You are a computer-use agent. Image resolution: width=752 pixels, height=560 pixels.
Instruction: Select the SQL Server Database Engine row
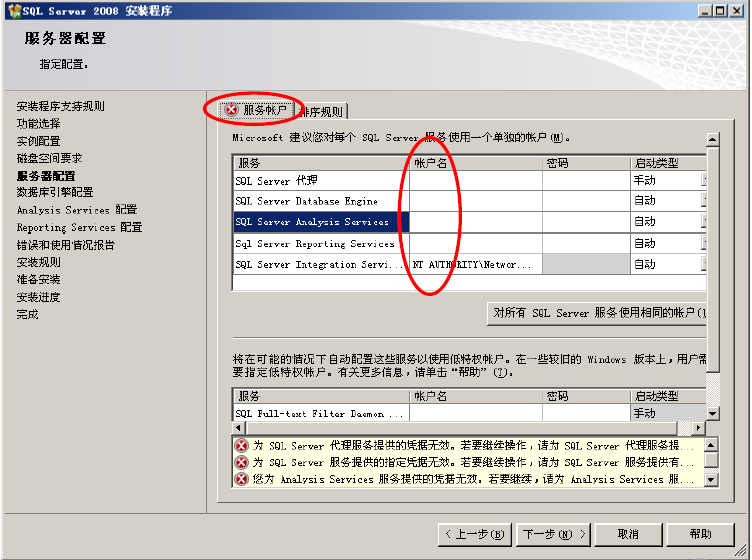coord(321,200)
